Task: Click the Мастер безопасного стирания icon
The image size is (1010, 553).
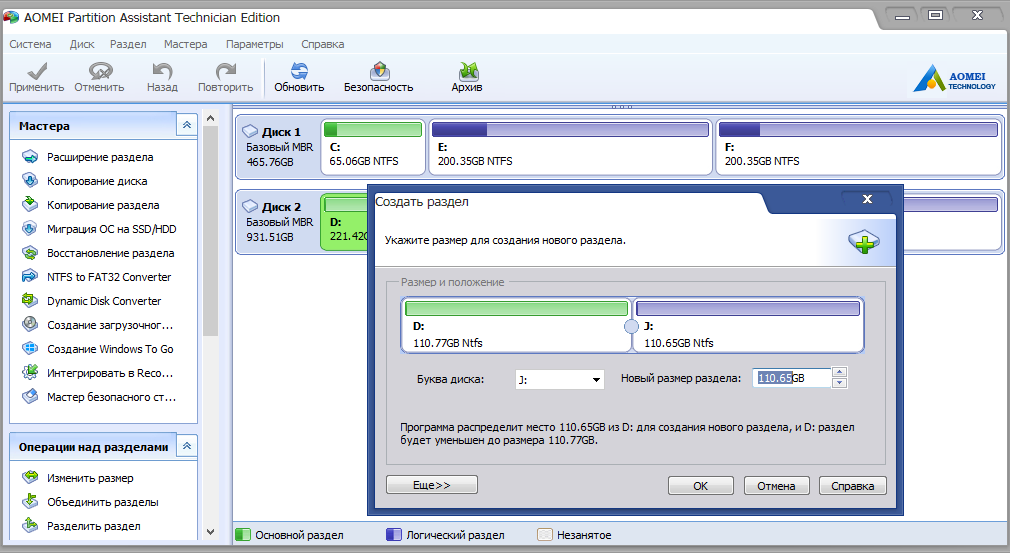Action: tap(30, 397)
